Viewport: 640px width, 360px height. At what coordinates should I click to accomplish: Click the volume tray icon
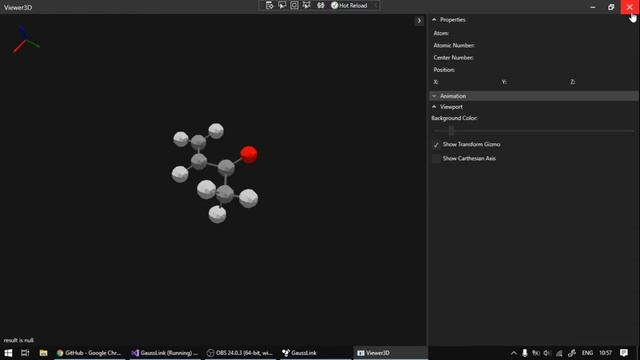pyautogui.click(x=547, y=353)
